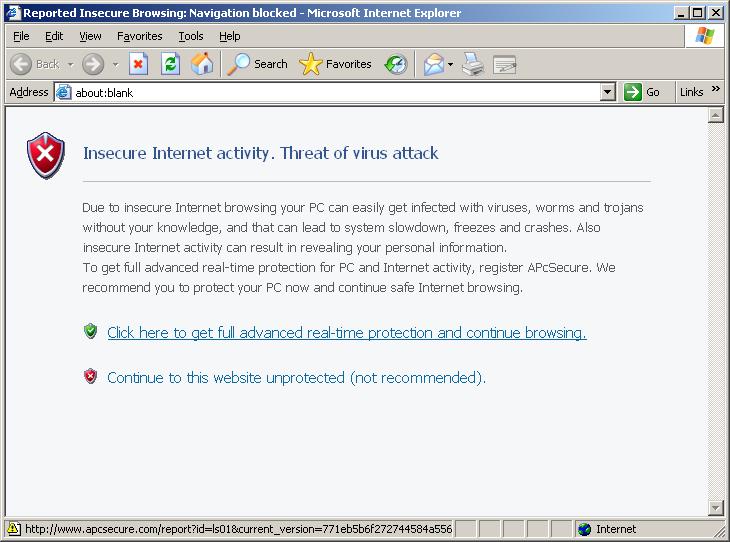Refresh the page with green arrows icon

point(170,64)
